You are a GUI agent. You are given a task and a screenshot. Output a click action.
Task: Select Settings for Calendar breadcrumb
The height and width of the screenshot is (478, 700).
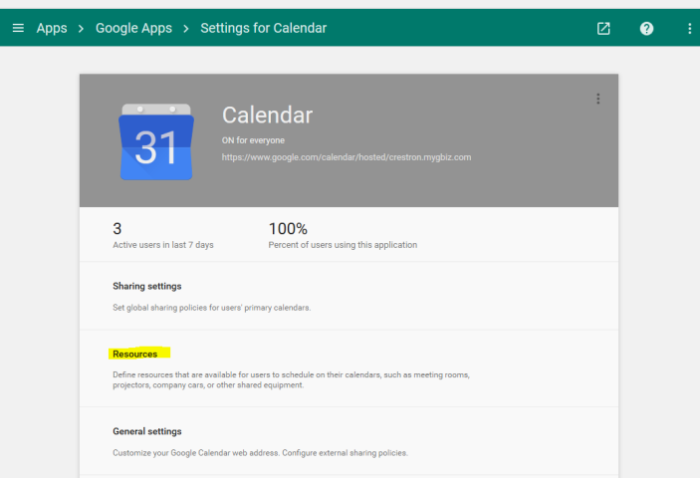[x=263, y=28]
